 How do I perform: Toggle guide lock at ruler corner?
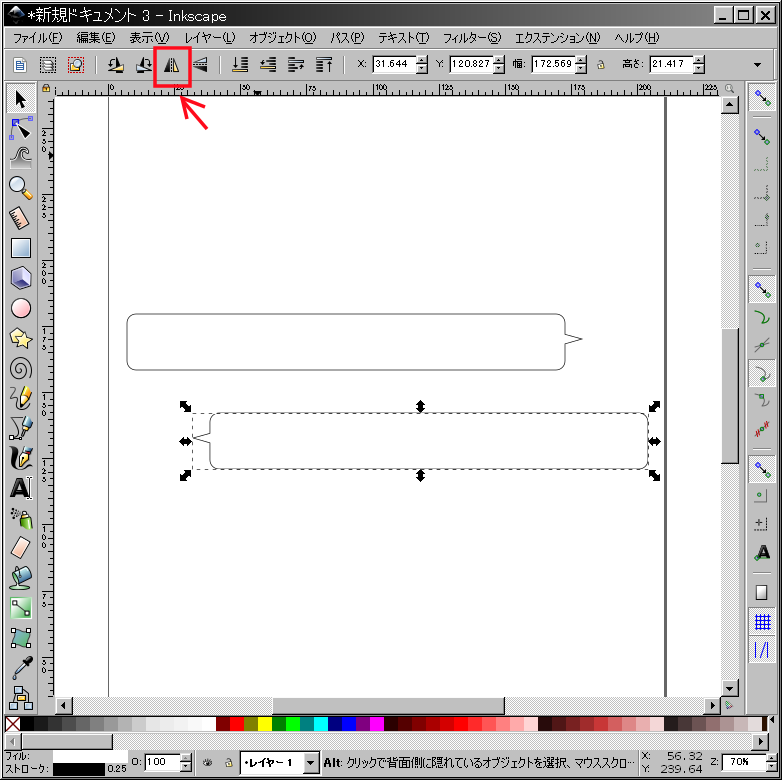click(x=46, y=88)
